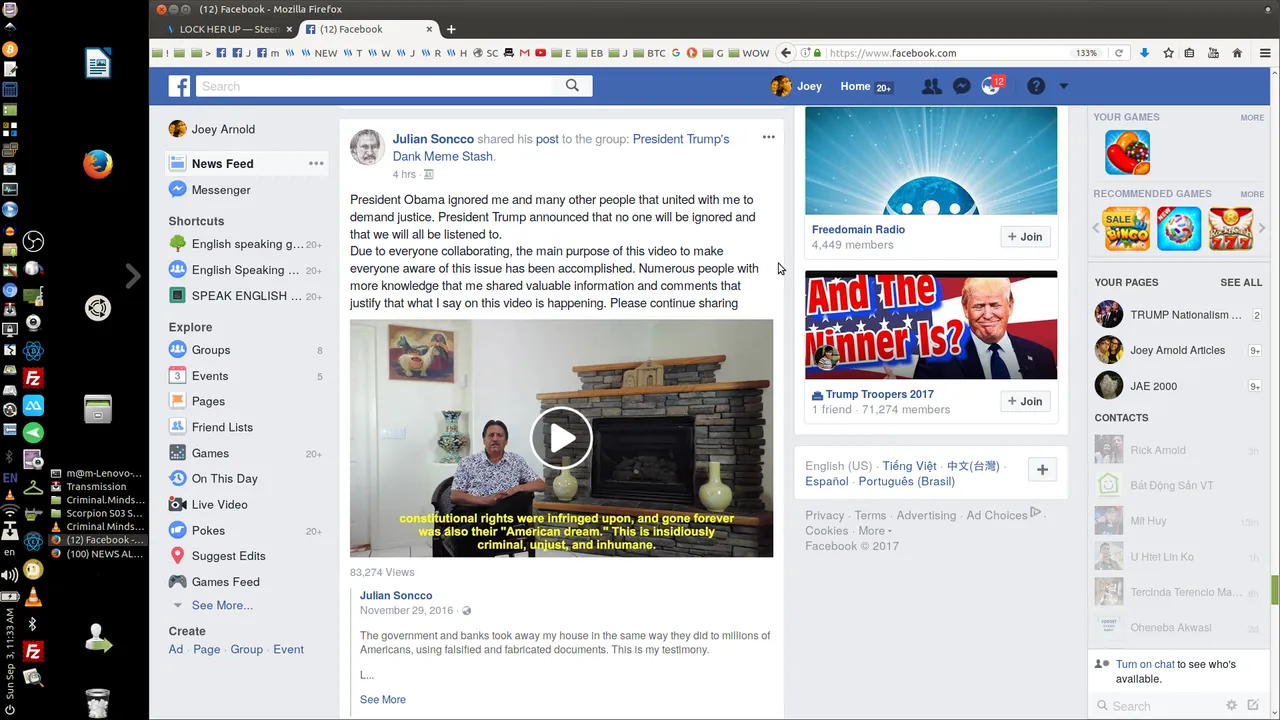Open Friend Lists in sidebar

click(x=222, y=427)
